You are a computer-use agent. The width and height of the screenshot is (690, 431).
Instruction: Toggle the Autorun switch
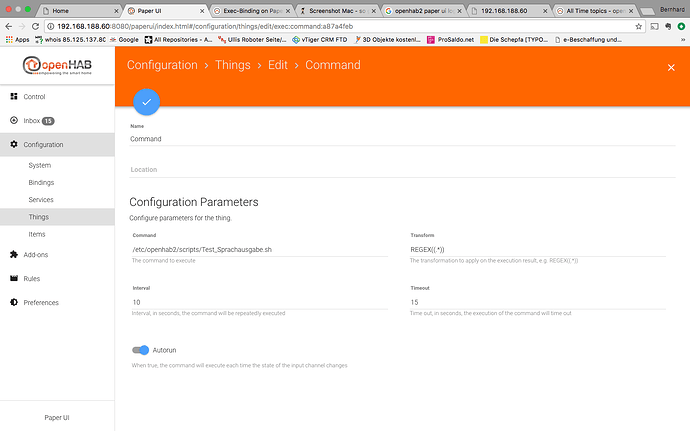tap(141, 350)
